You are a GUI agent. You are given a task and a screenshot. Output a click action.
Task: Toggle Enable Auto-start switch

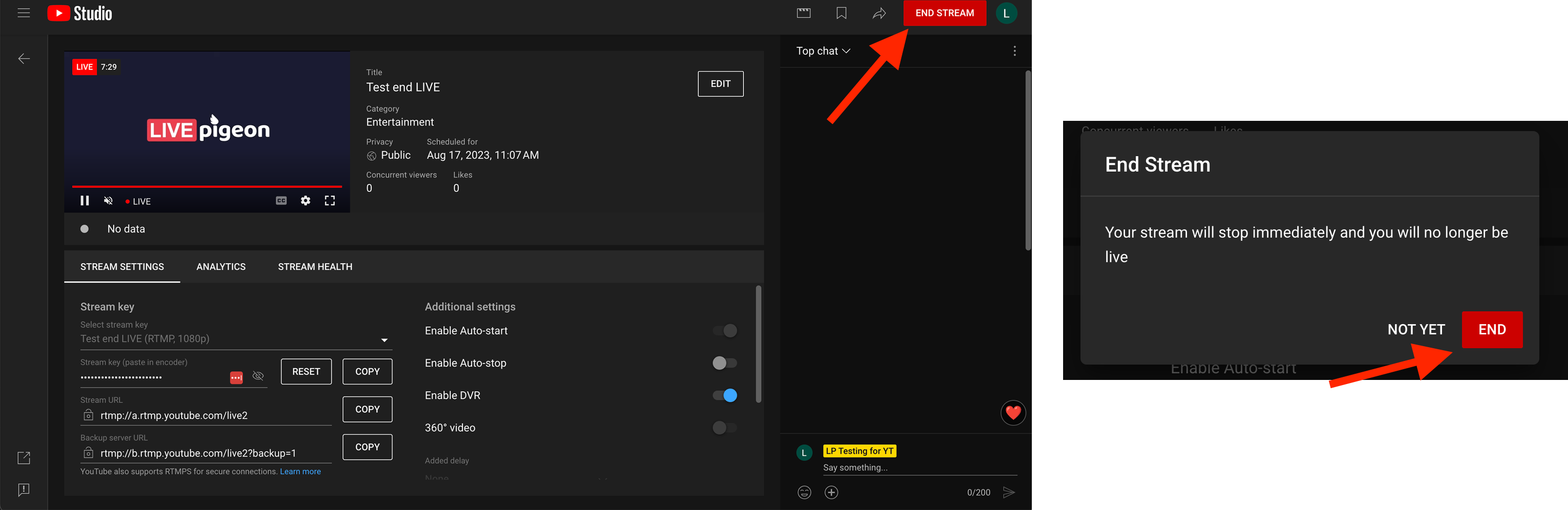tap(725, 330)
